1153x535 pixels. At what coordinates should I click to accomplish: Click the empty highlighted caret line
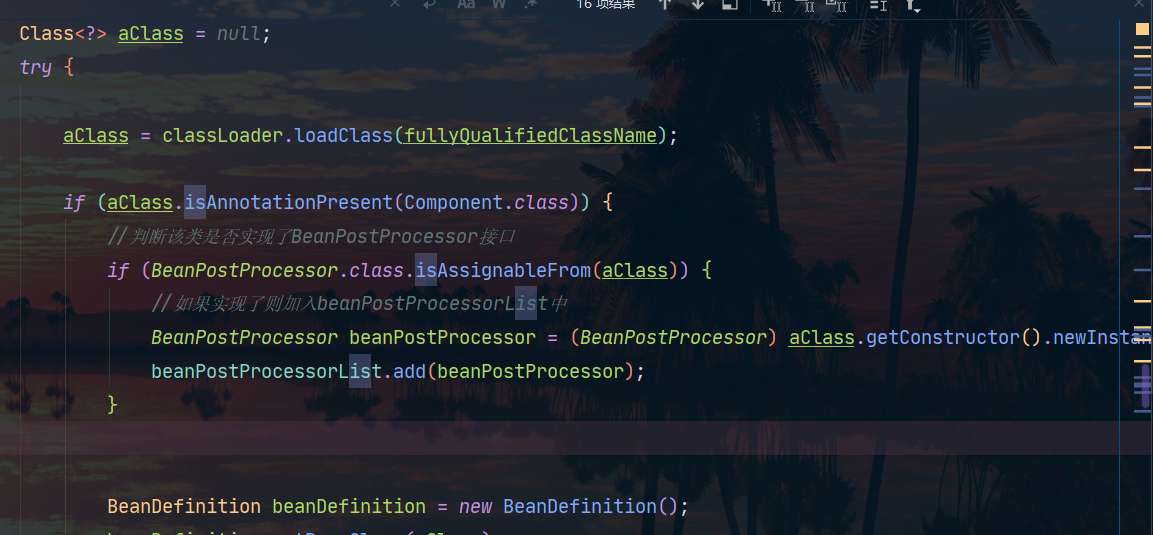click(x=559, y=438)
